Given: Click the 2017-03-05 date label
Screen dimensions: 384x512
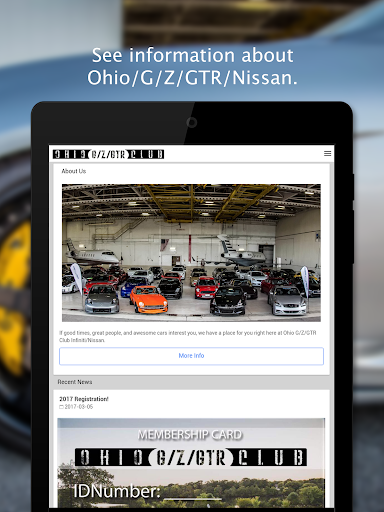Looking at the screenshot, I should (79, 407).
